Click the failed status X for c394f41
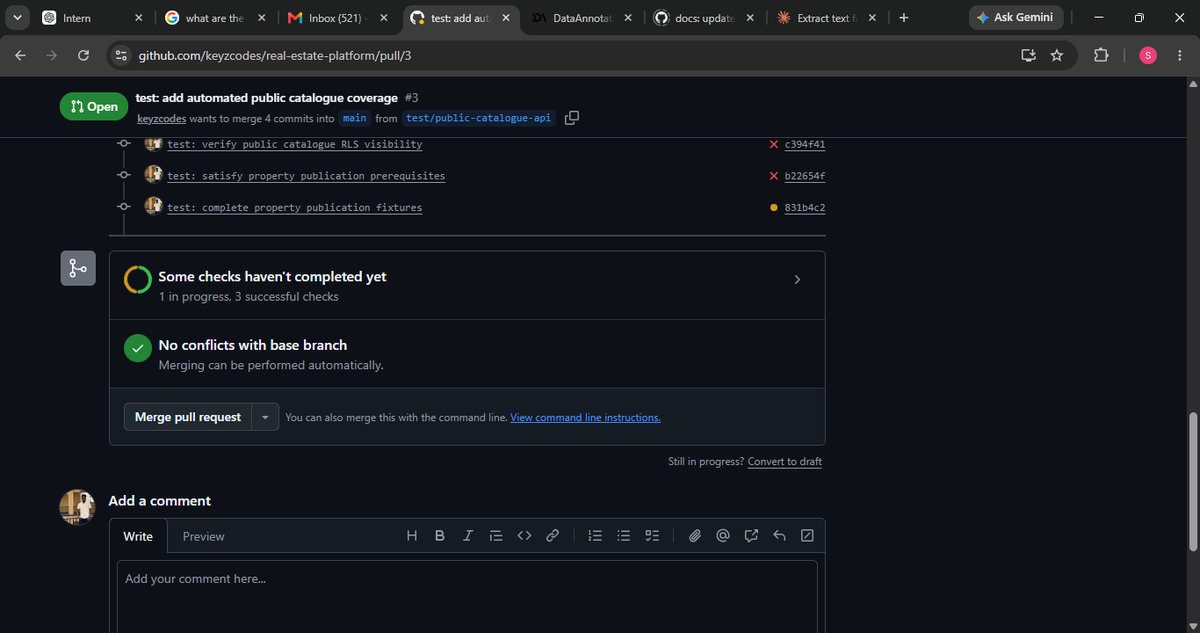The width and height of the screenshot is (1200, 633). 775,144
